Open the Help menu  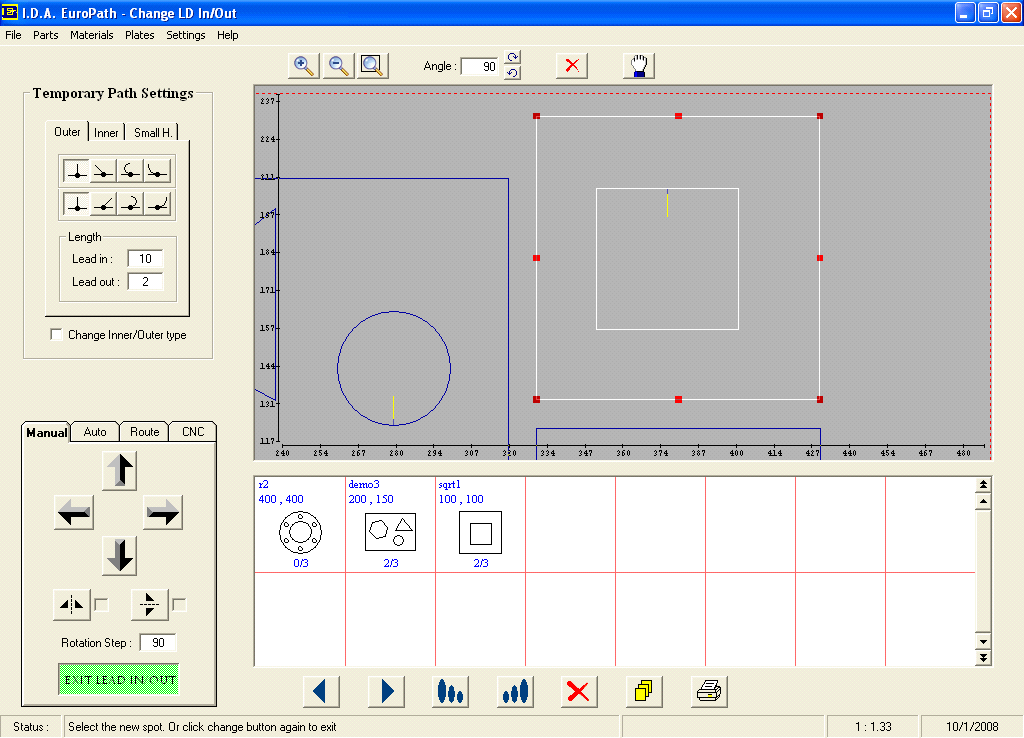[227, 35]
